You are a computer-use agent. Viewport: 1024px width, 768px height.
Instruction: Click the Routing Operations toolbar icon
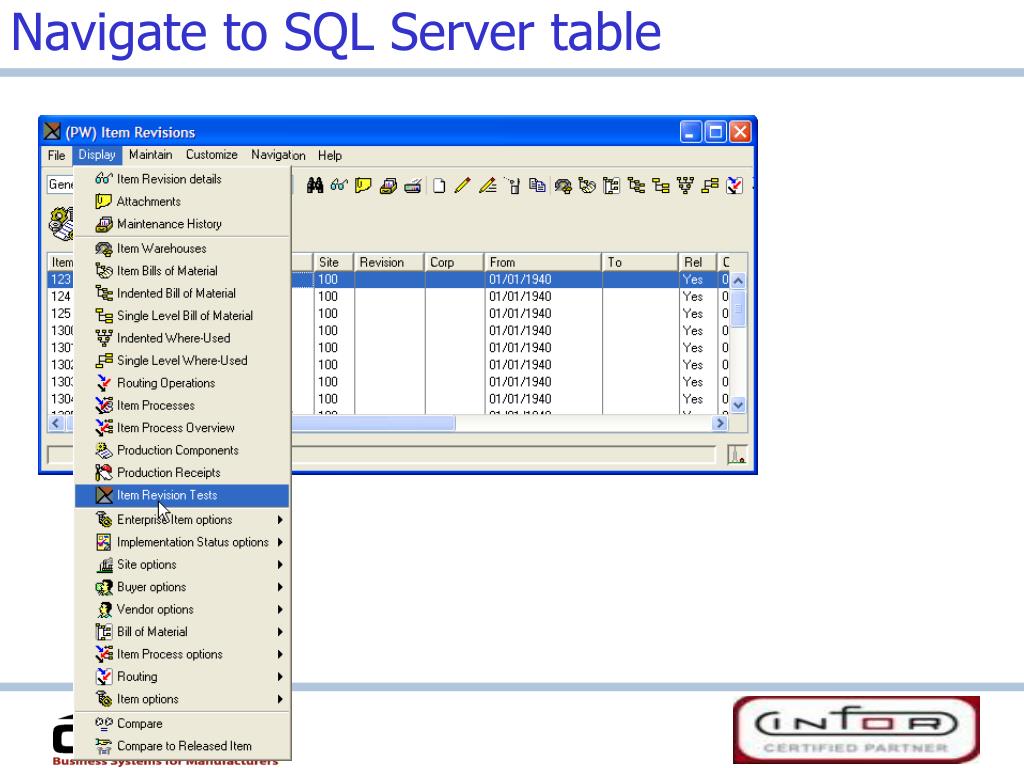(735, 185)
